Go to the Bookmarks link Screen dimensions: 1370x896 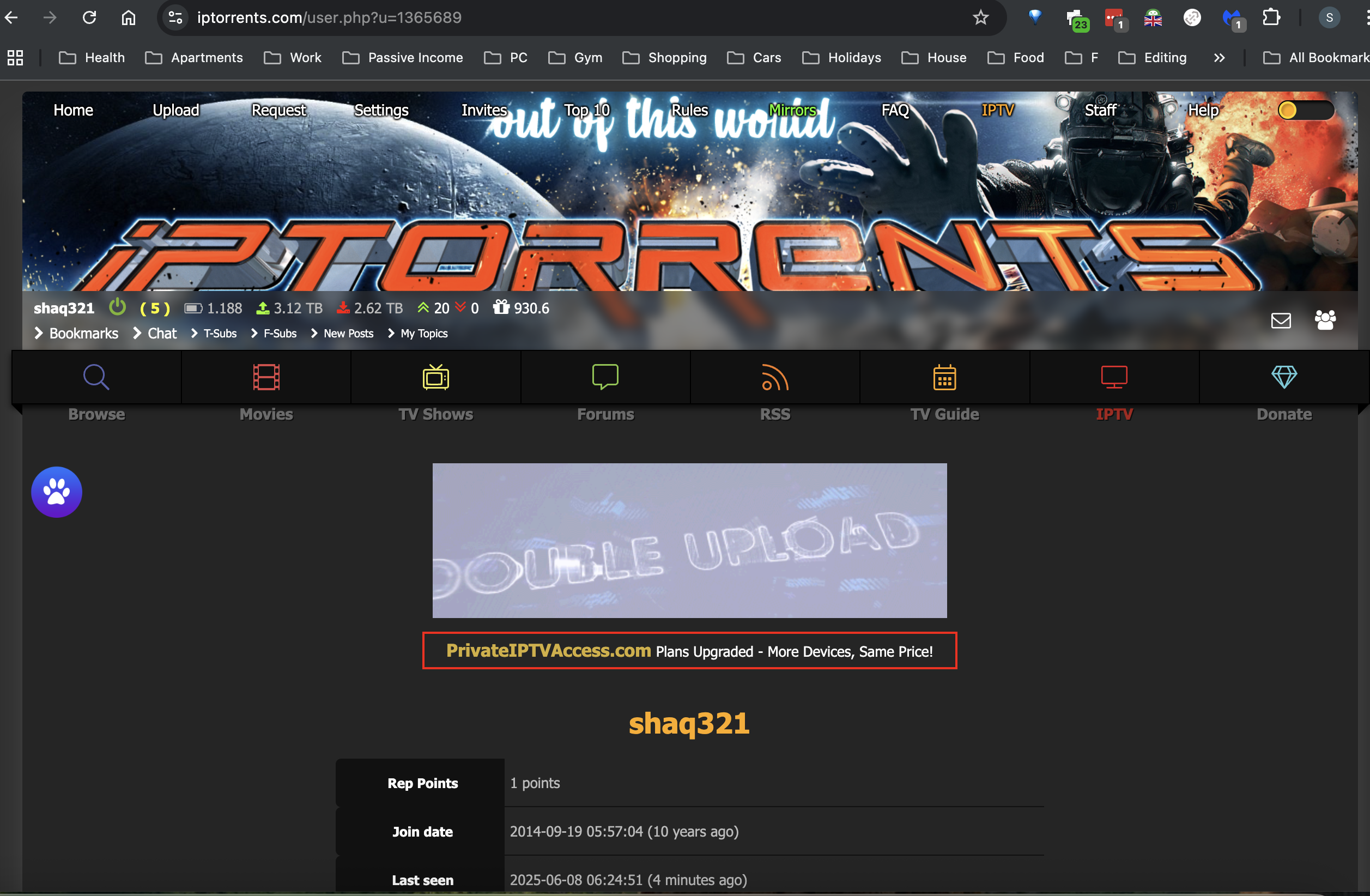pyautogui.click(x=83, y=334)
